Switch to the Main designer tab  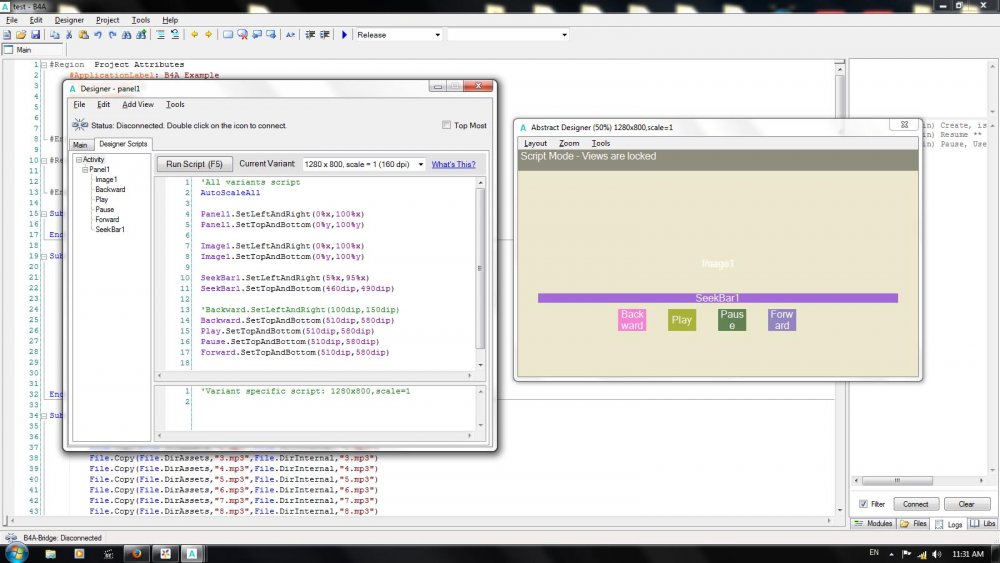point(80,145)
